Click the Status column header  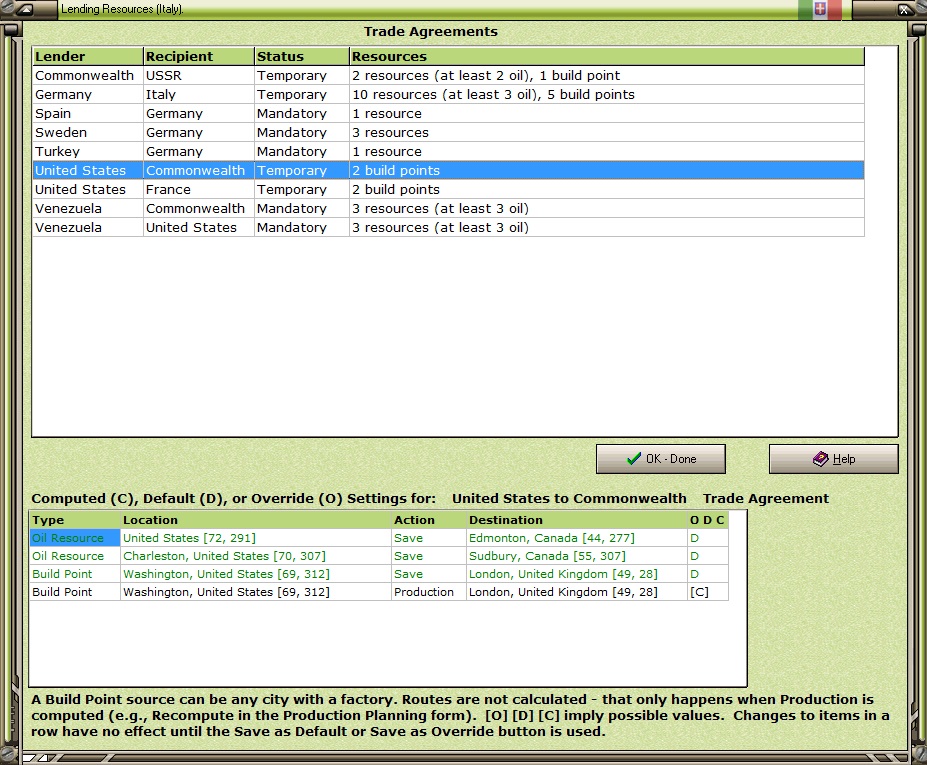(x=302, y=56)
